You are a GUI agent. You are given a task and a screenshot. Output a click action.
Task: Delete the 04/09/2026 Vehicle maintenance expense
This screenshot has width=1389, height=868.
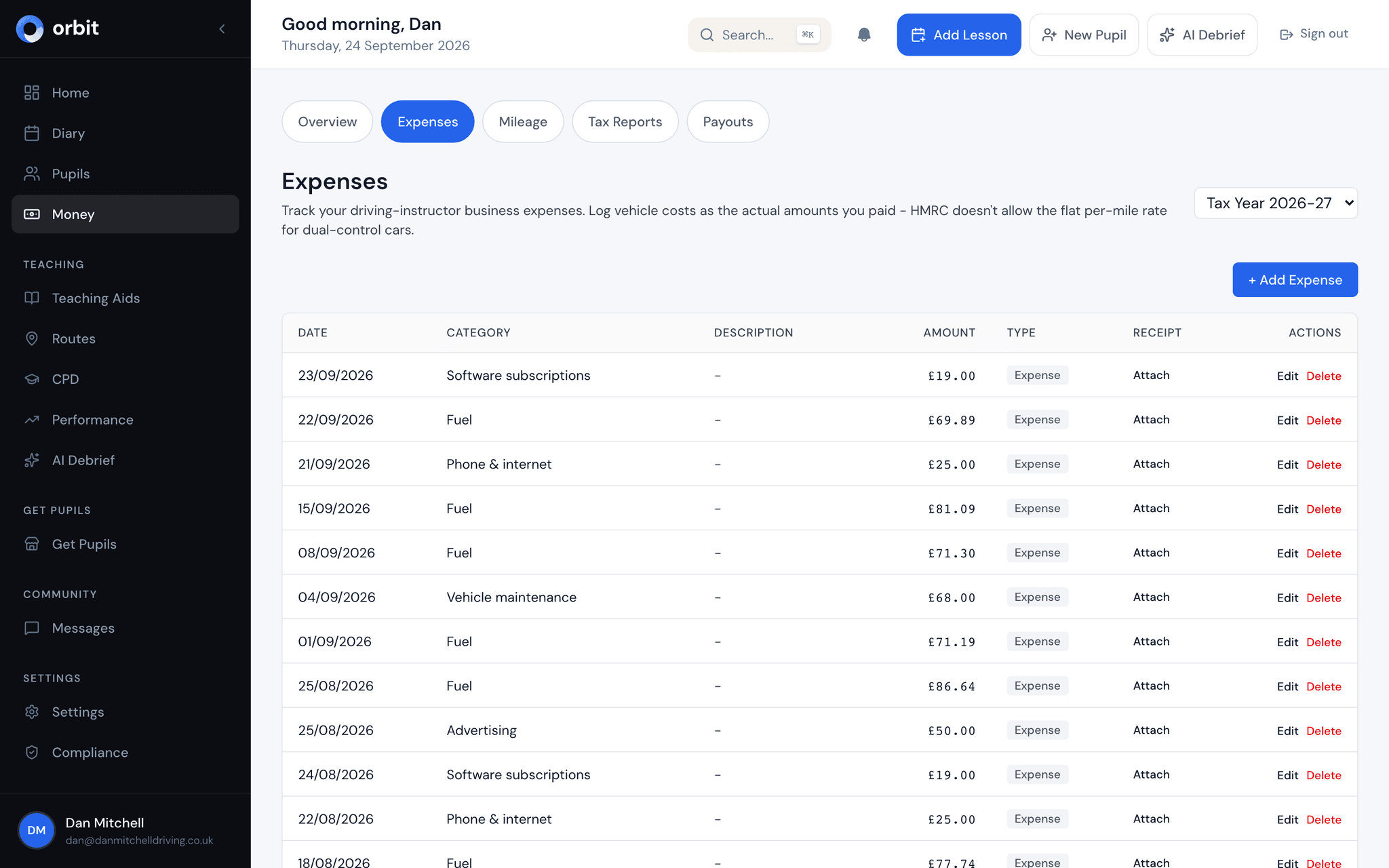click(1323, 598)
